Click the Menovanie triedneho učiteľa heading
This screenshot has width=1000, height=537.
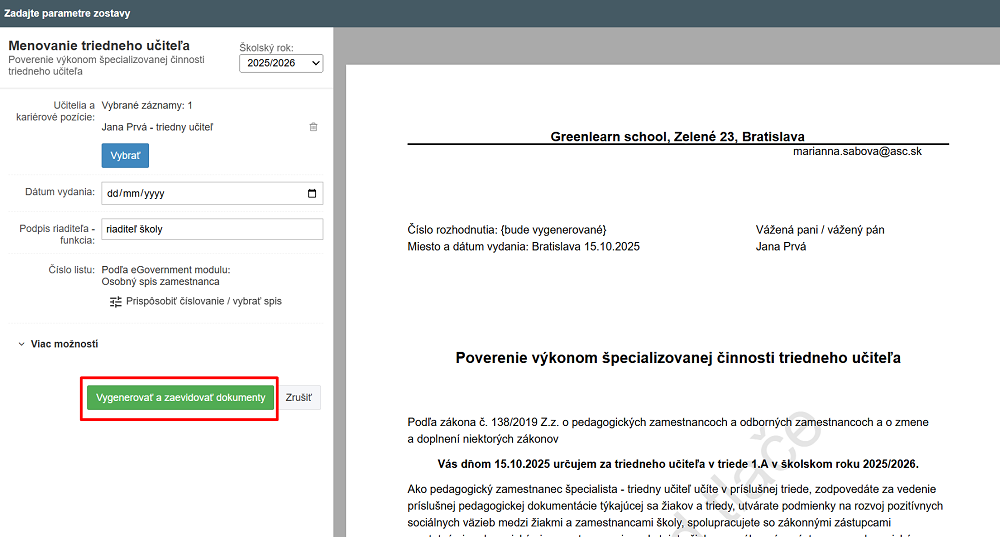[x=99, y=45]
